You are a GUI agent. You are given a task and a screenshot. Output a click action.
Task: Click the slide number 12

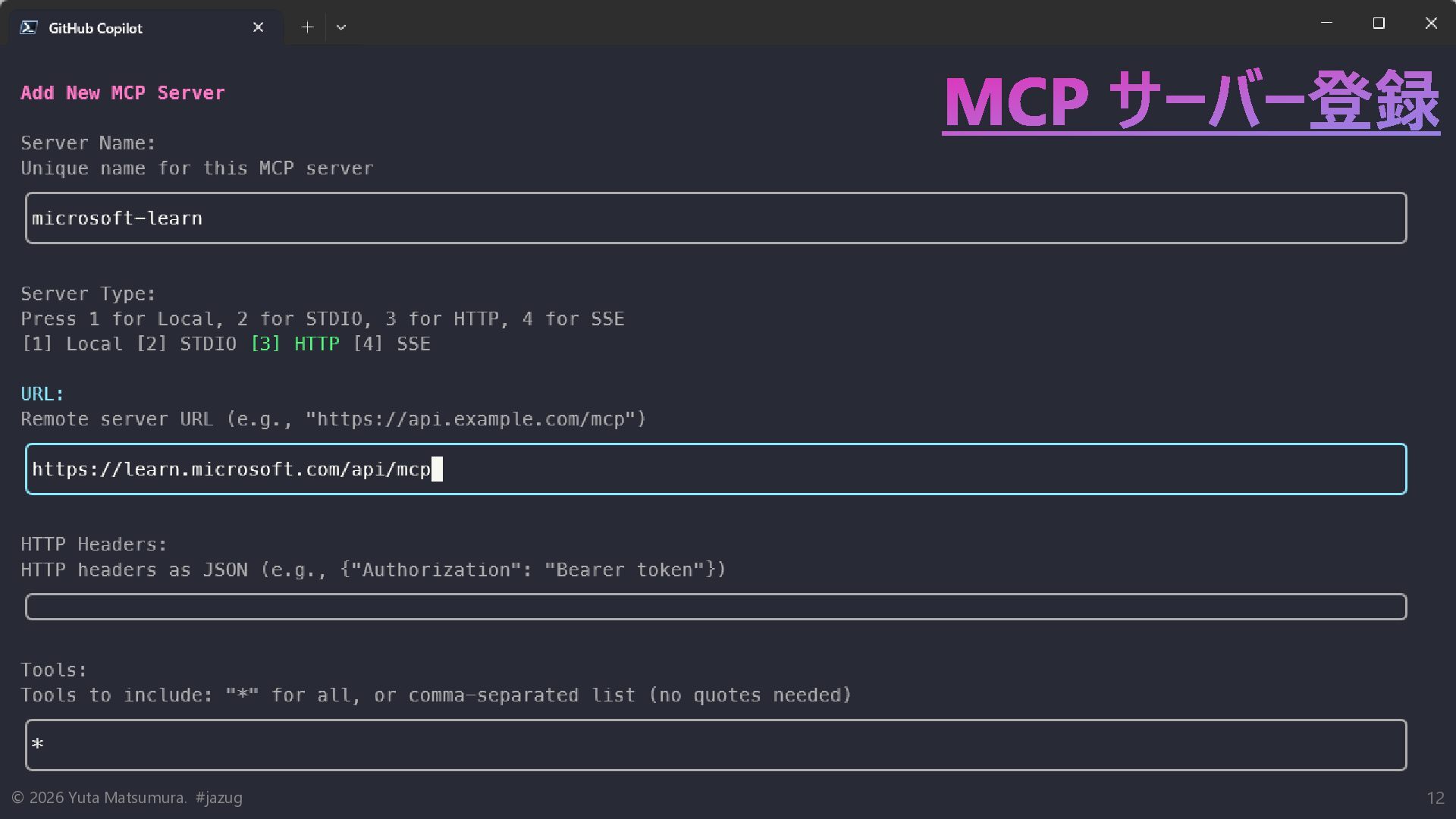1435,798
